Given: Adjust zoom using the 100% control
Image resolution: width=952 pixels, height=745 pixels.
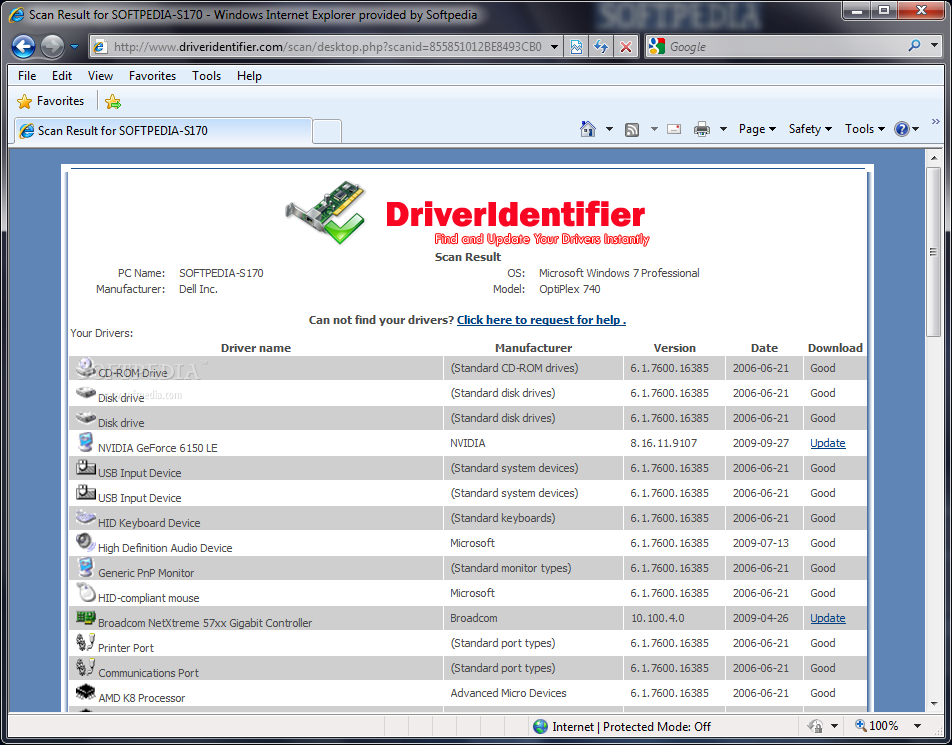Looking at the screenshot, I should click(884, 725).
